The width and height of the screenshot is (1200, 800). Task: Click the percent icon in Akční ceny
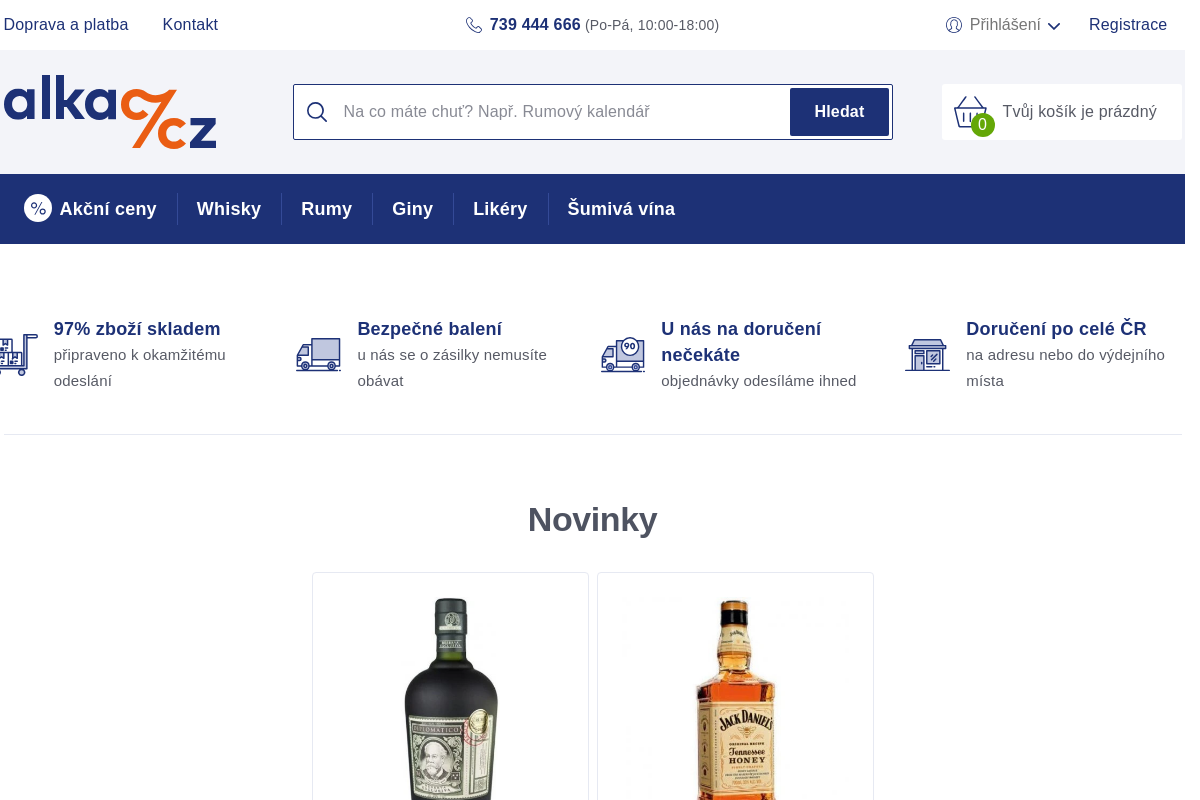coord(38,208)
